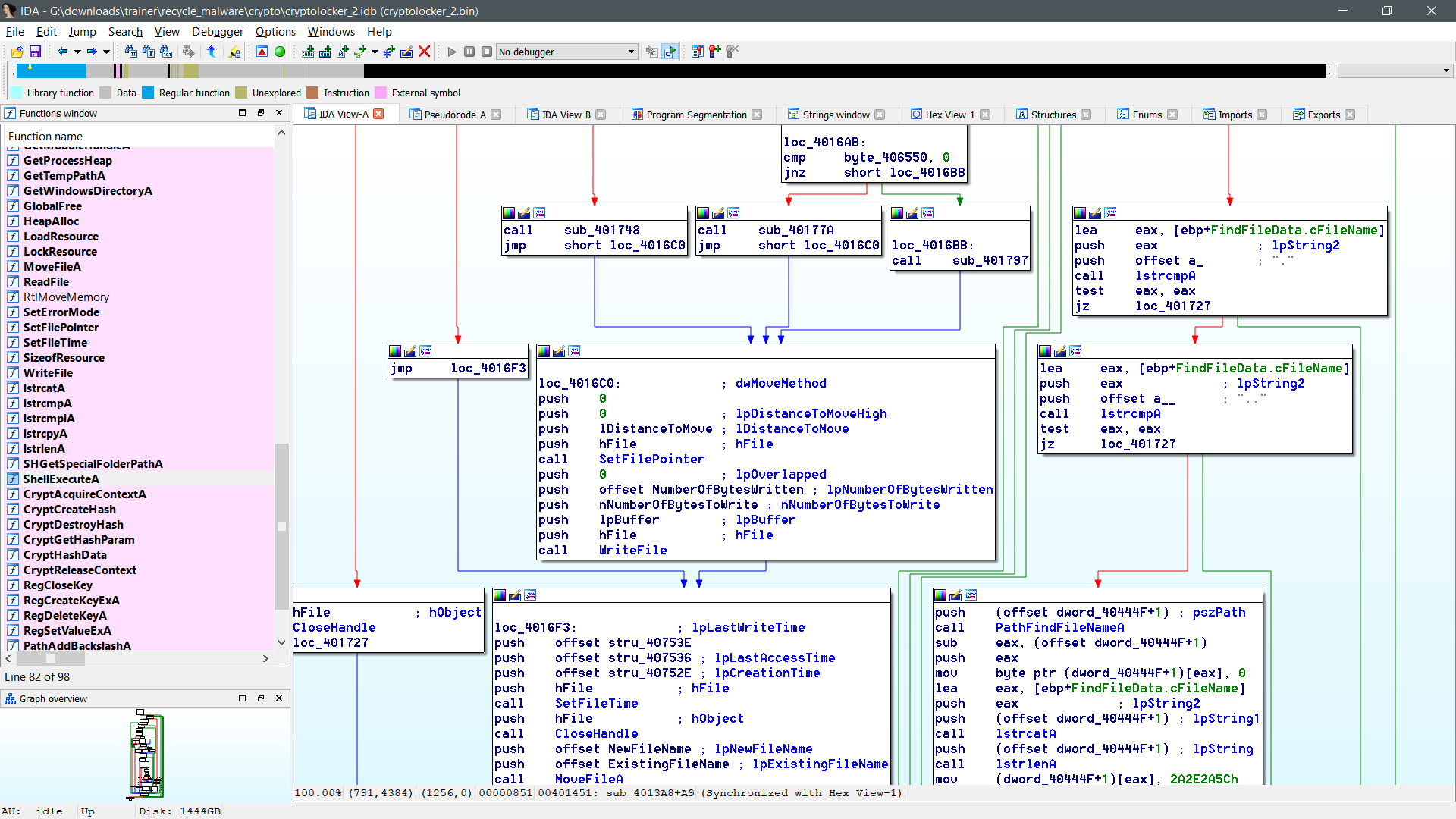Save the database with the floppy icon
Viewport: 1456px width, 819px height.
(x=35, y=52)
